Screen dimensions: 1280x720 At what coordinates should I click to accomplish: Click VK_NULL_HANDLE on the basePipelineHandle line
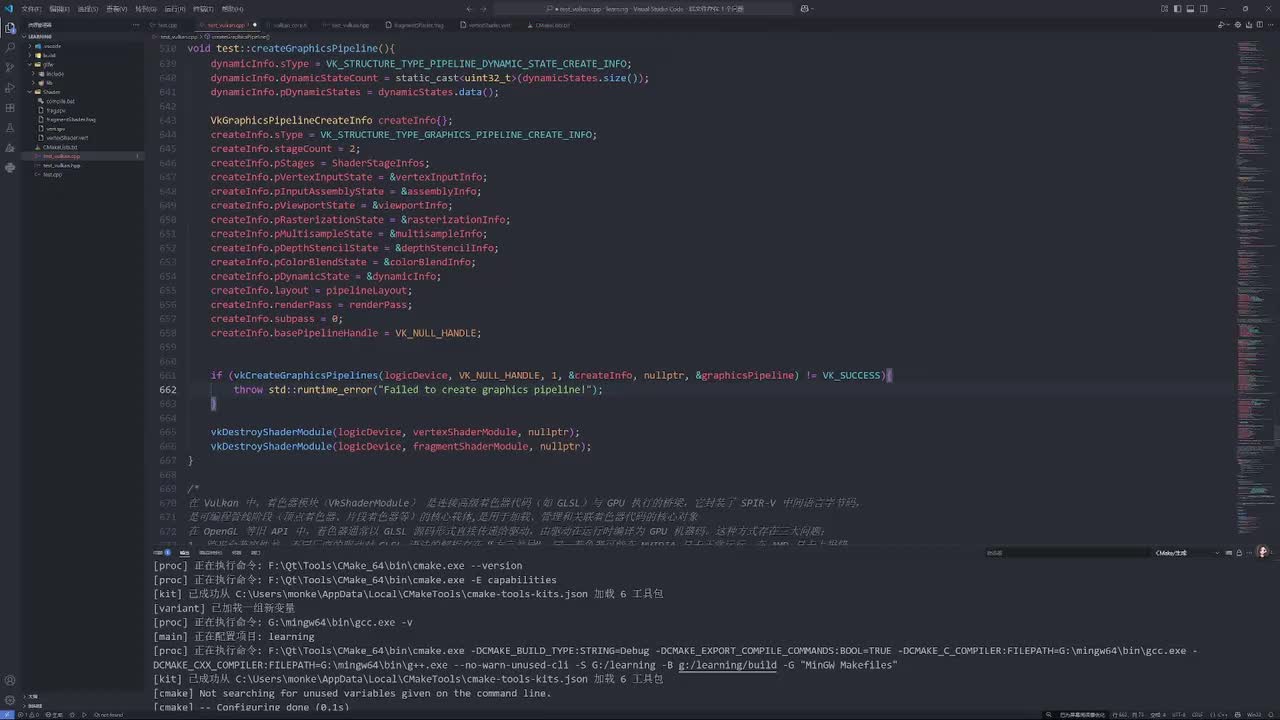[436, 333]
